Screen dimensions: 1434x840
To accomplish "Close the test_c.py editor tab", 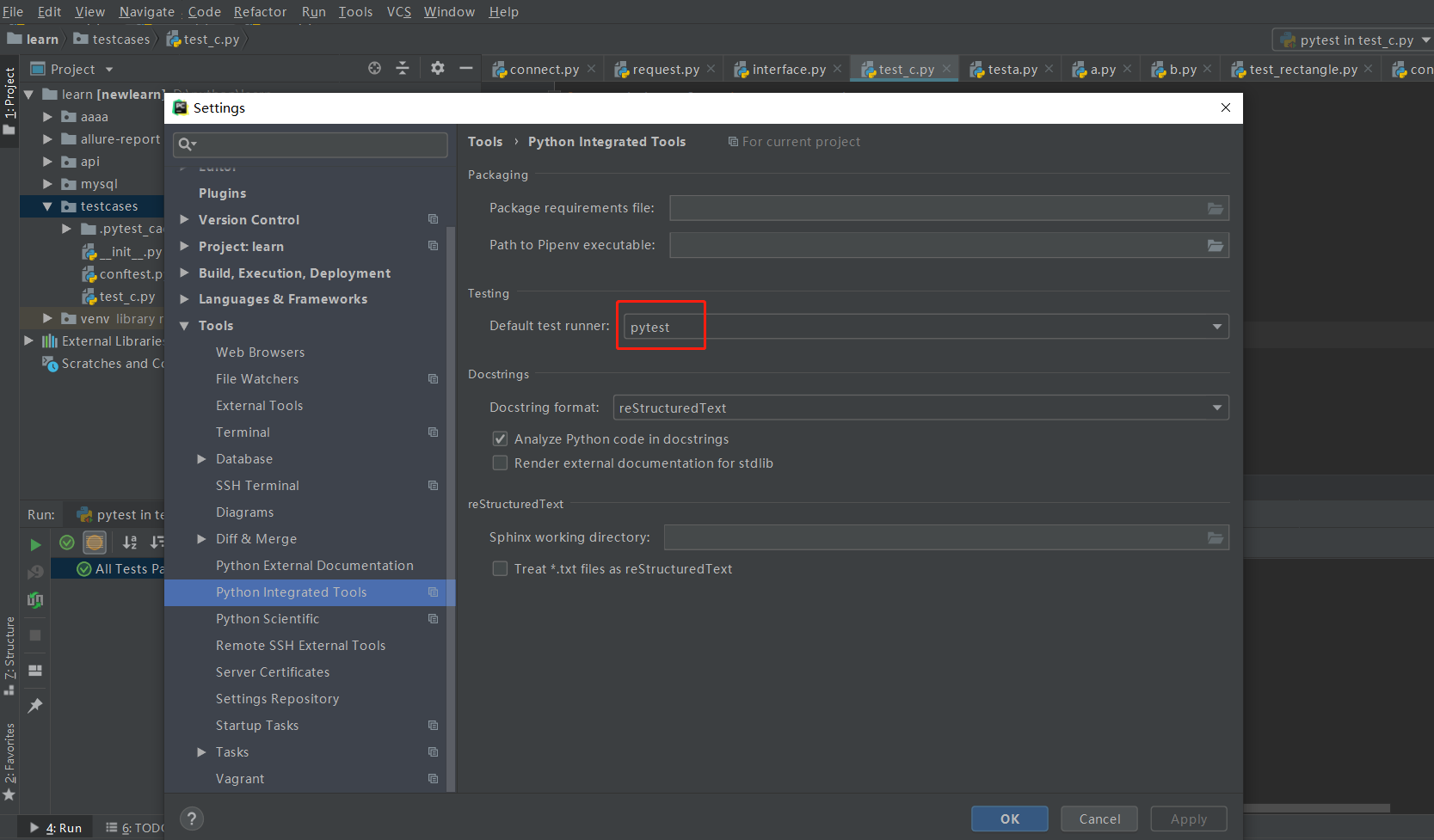I will [x=946, y=69].
